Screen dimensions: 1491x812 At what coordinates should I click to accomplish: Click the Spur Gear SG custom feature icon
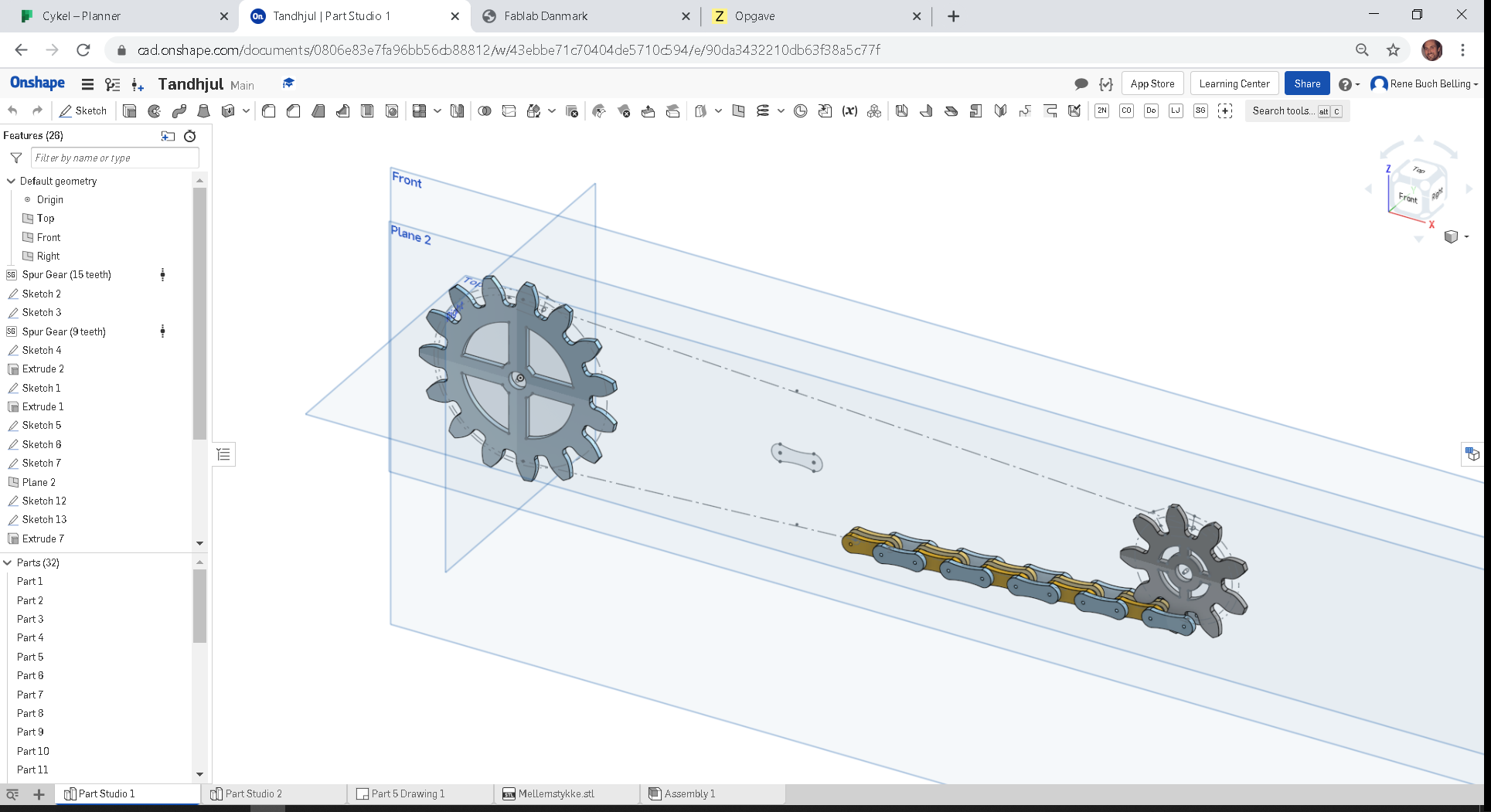click(x=1200, y=110)
